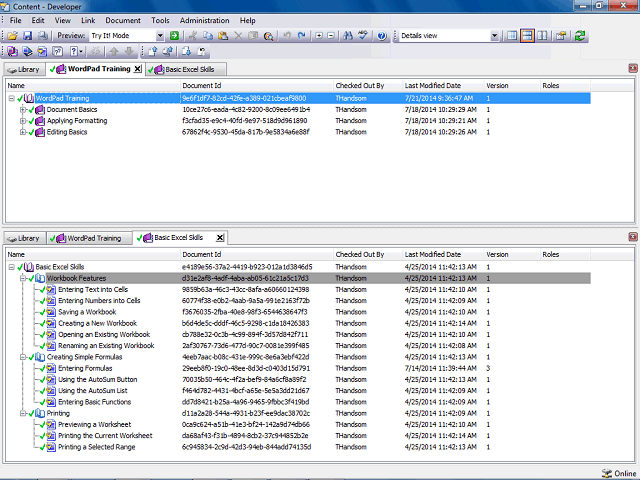640x480 pixels.
Task: Click the folder properties icon beside Refresh
Action: [561, 36]
